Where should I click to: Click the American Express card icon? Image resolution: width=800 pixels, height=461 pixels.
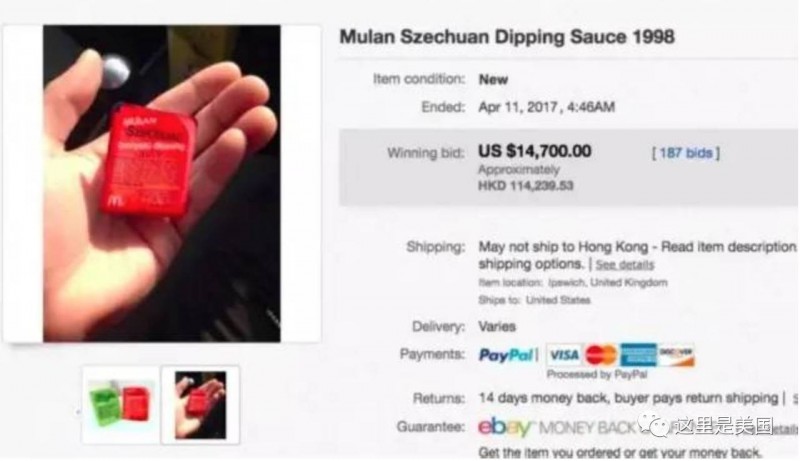638,355
